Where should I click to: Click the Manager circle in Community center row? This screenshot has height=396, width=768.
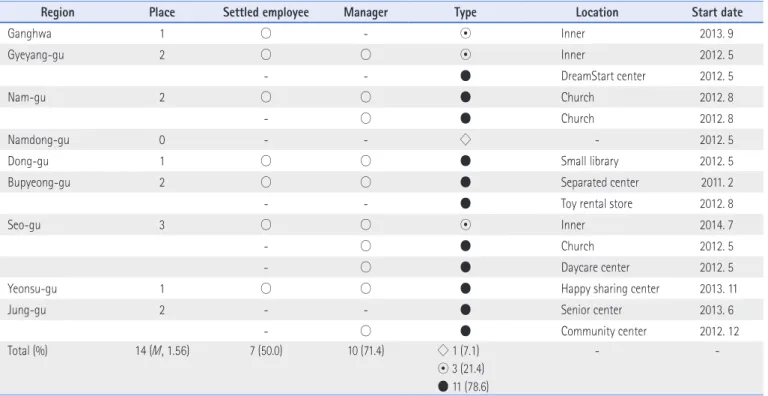point(365,331)
